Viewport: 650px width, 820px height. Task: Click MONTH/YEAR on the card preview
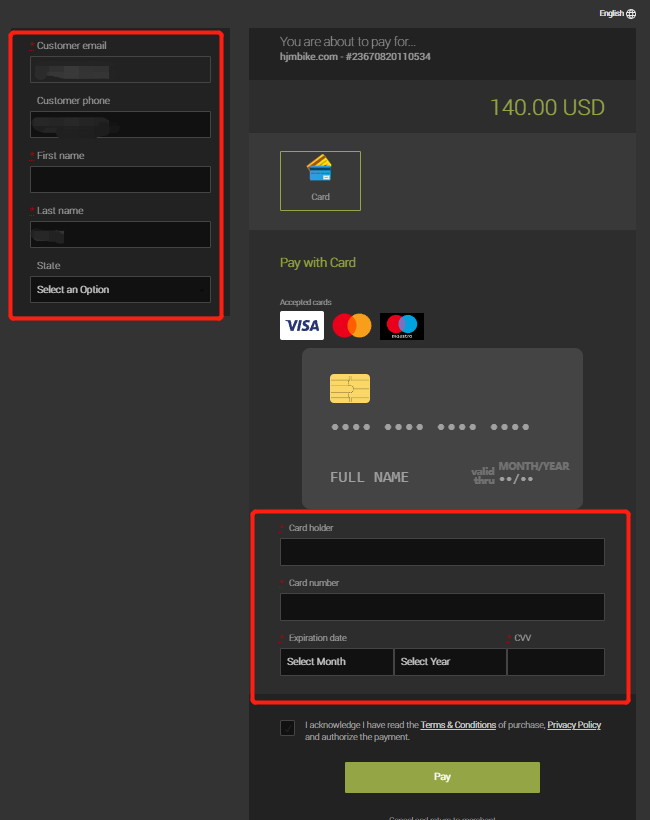pyautogui.click(x=533, y=466)
